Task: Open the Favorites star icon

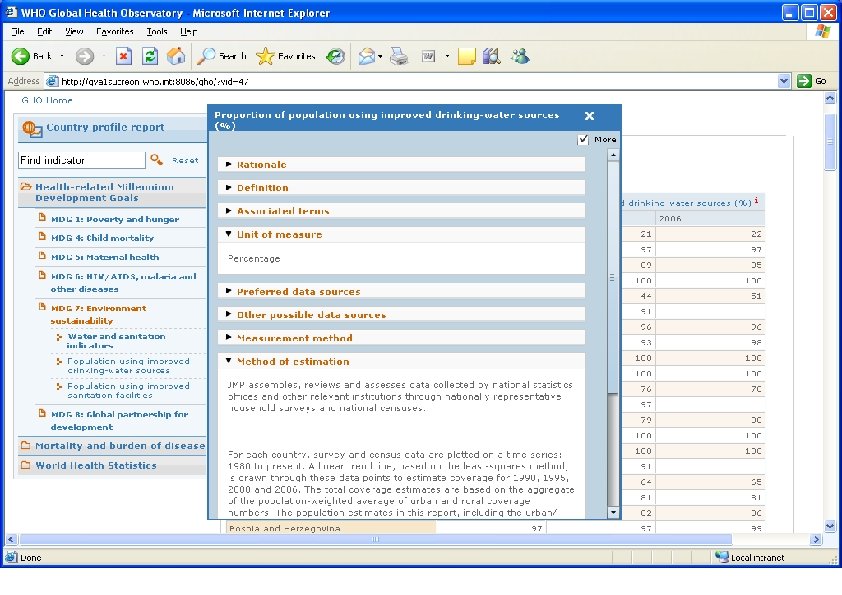Action: (265, 56)
